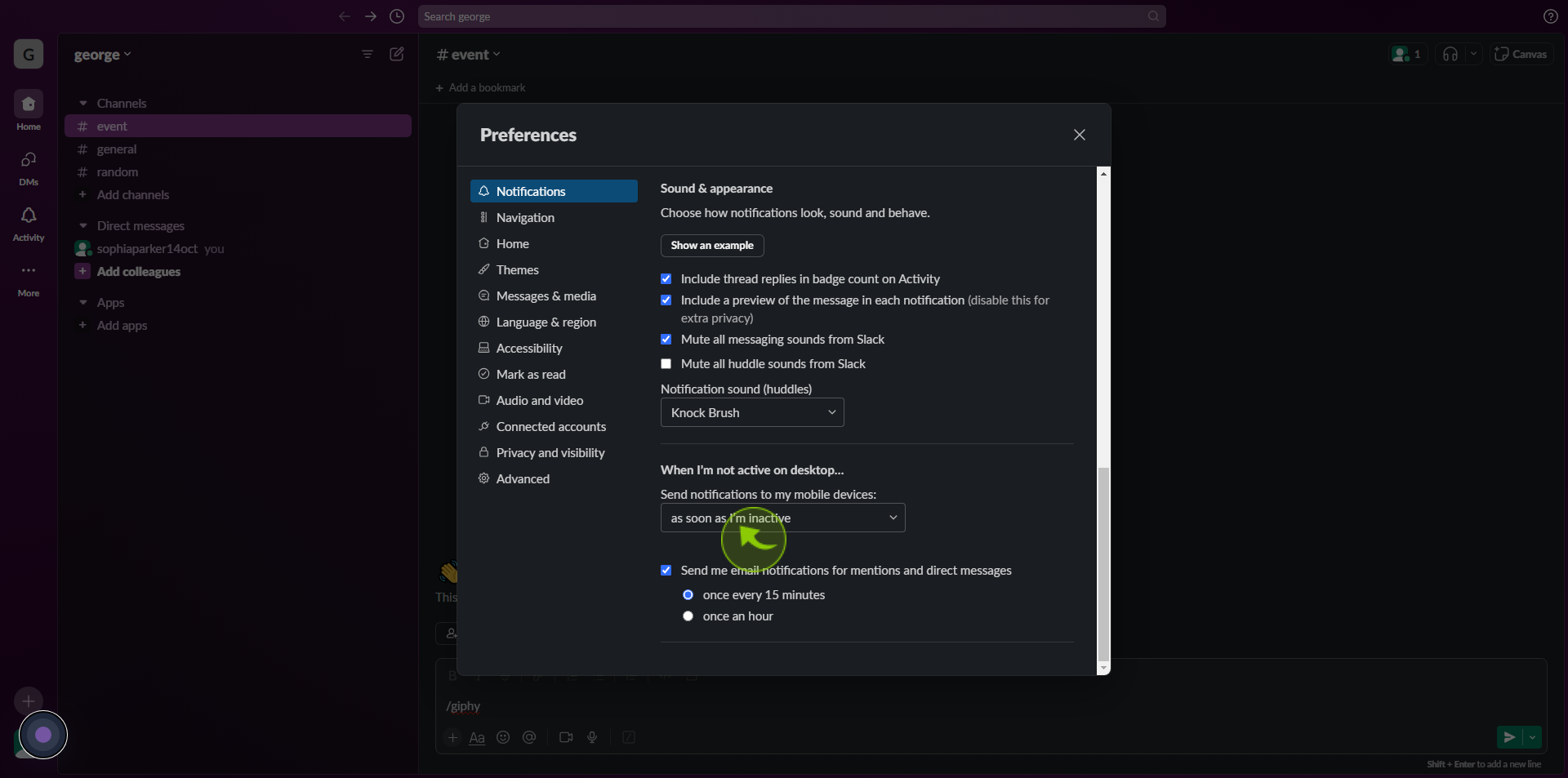Open the DMs sidebar icon
The height and width of the screenshot is (778, 1568).
29,160
